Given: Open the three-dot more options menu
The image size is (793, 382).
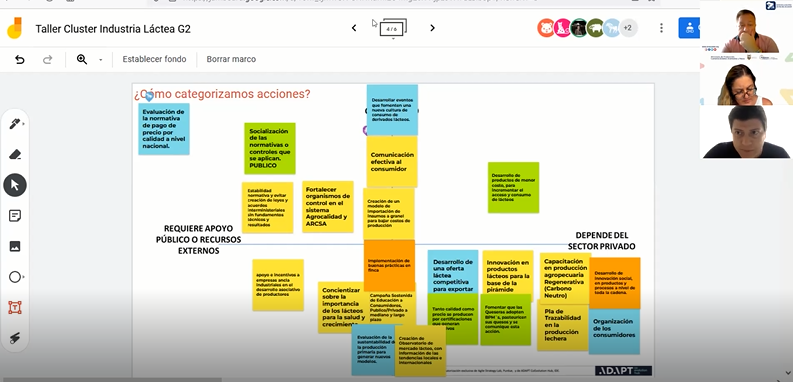Looking at the screenshot, I should tap(661, 28).
